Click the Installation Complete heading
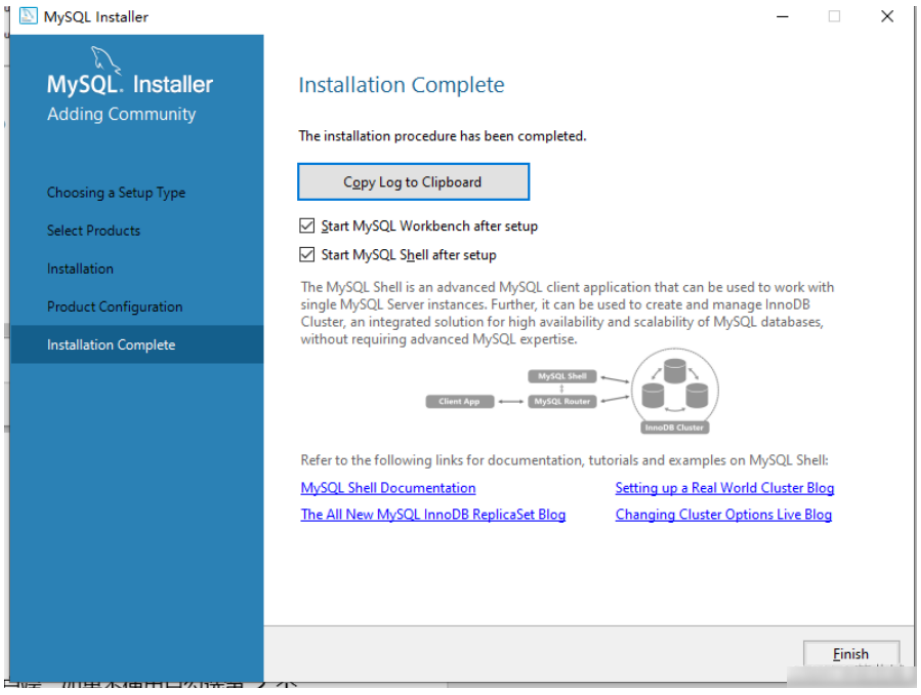This screenshot has width=921, height=695. [401, 85]
